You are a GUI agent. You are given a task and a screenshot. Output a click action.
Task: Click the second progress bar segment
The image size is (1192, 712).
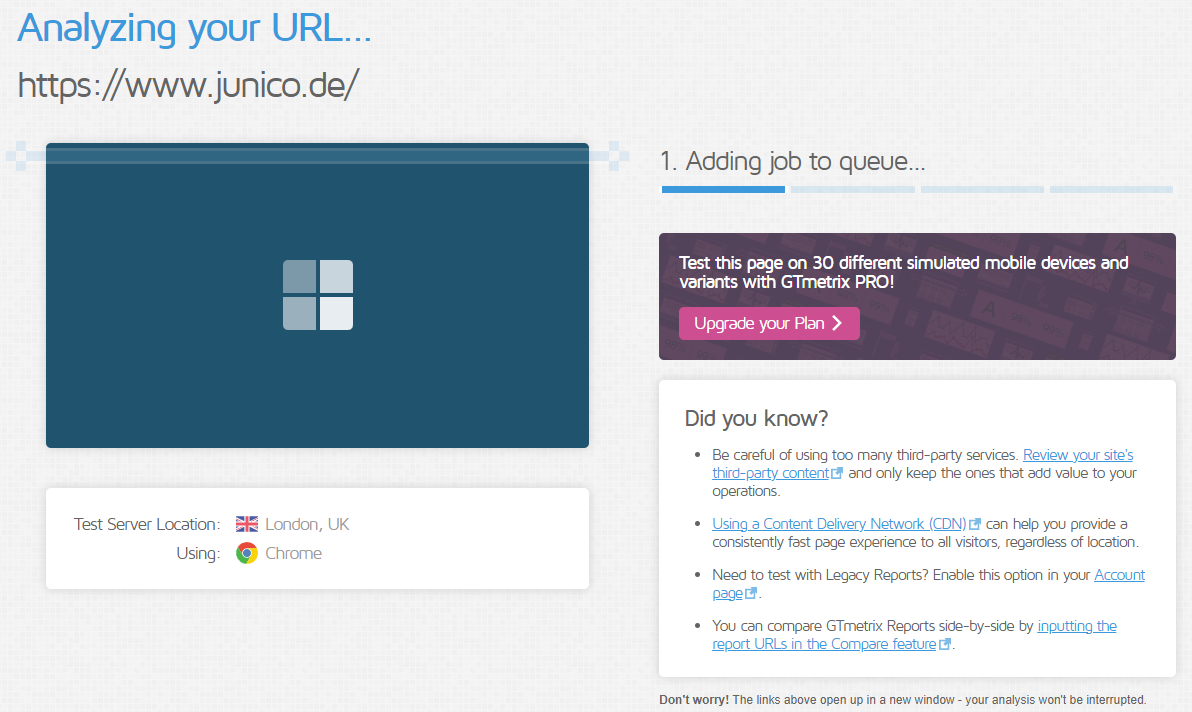click(x=852, y=189)
